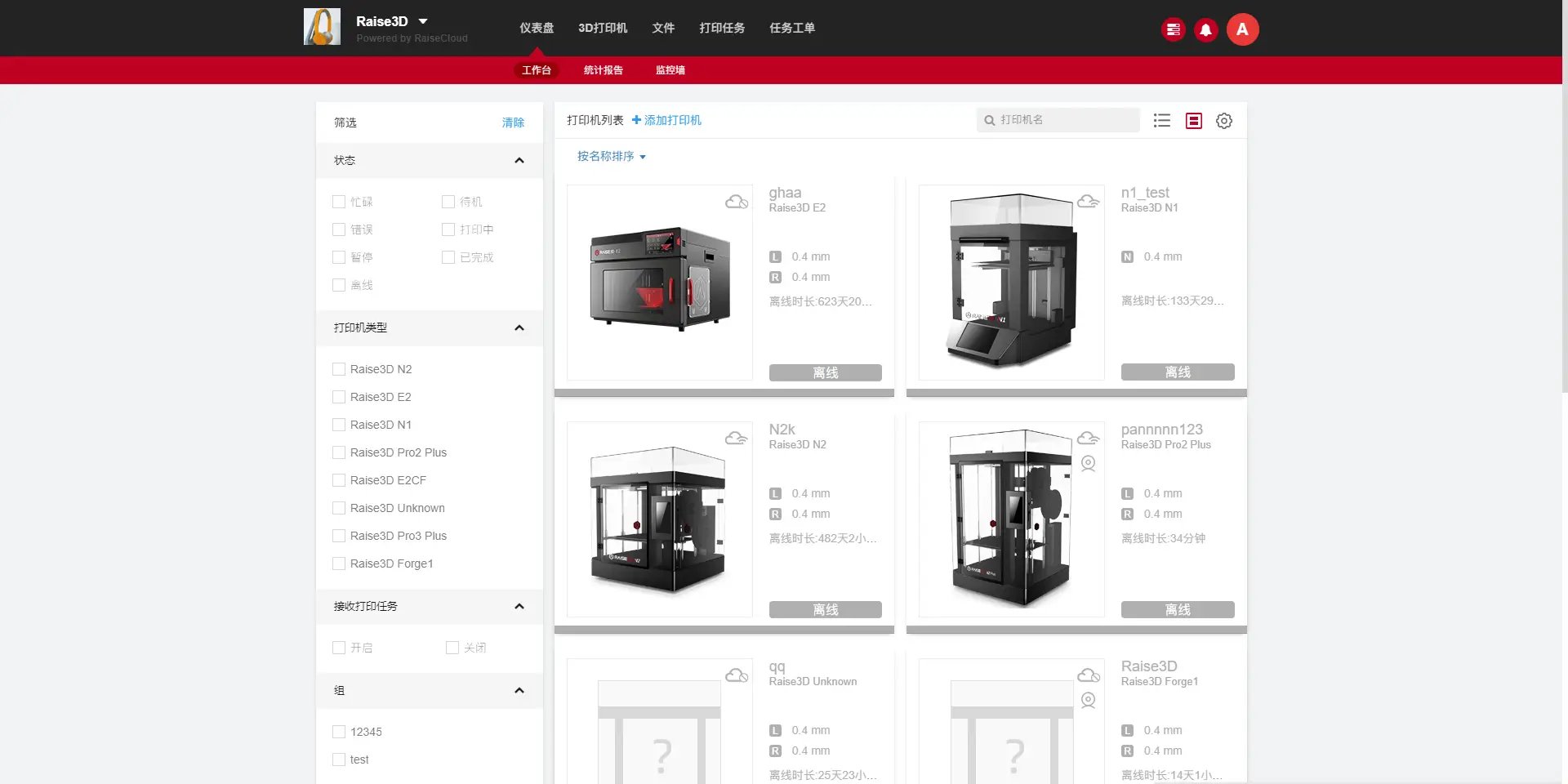This screenshot has width=1568, height=784.
Task: Enable the Raise3D E2 printer type checkbox
Action: point(339,397)
